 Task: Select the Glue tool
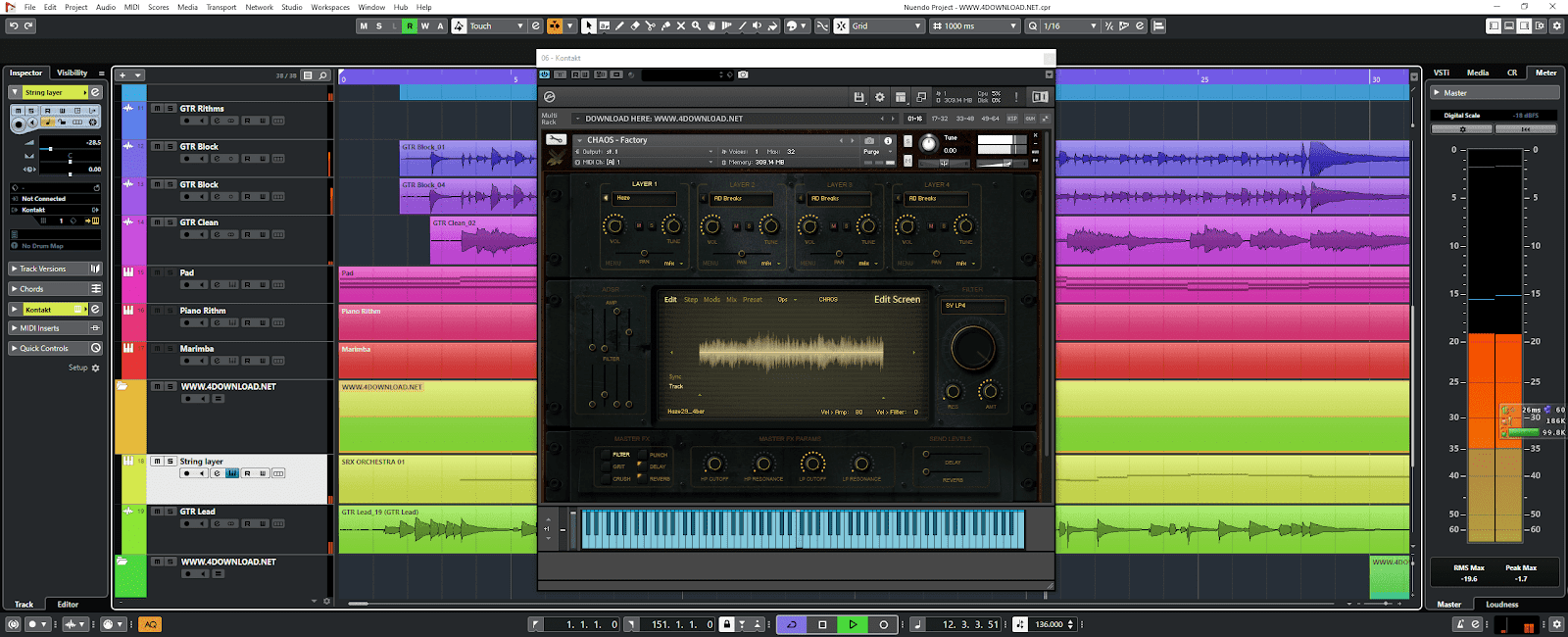click(x=665, y=26)
